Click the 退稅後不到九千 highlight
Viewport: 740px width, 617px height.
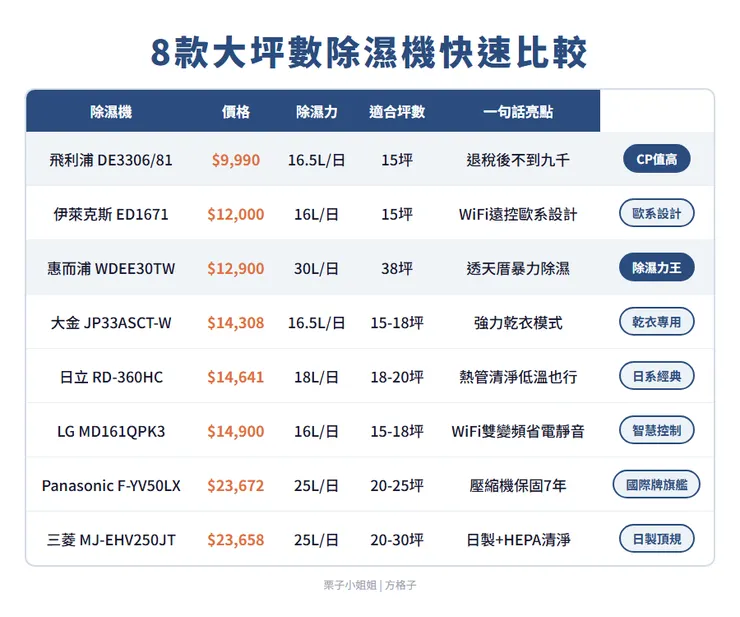(x=518, y=160)
